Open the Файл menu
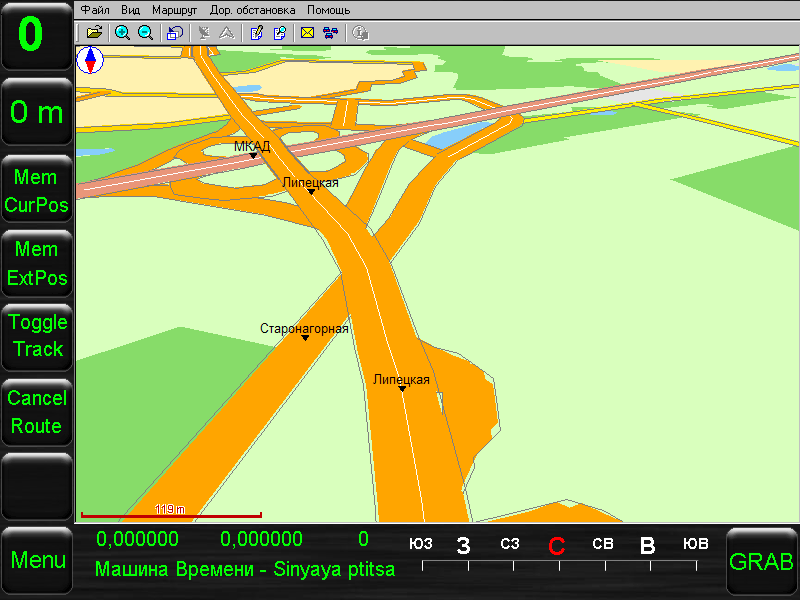The width and height of the screenshot is (800, 600). 96,10
